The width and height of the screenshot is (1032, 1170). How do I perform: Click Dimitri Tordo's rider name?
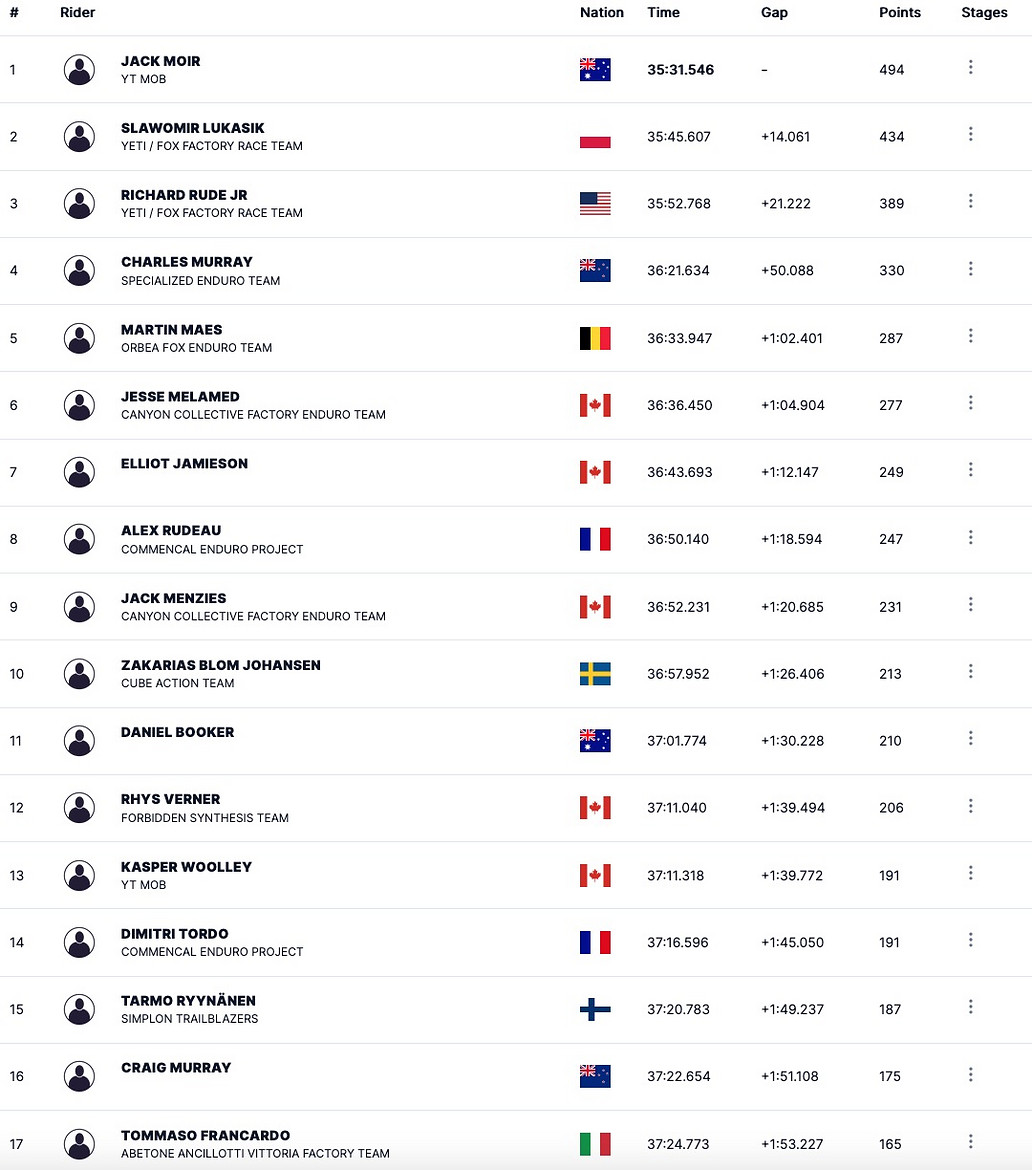(175, 934)
